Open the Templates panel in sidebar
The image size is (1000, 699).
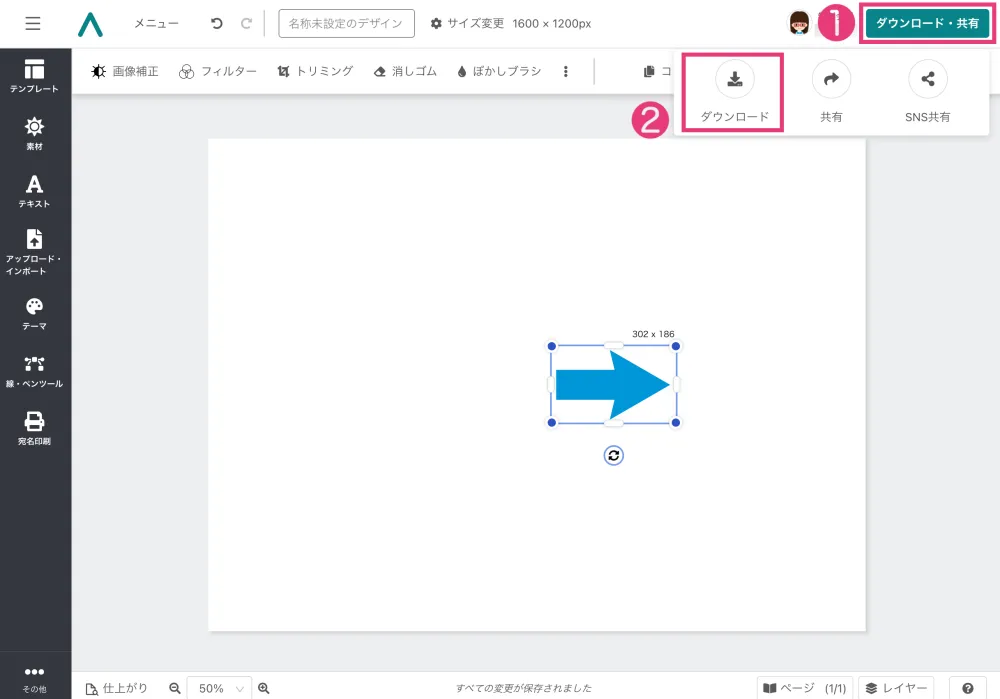35,75
